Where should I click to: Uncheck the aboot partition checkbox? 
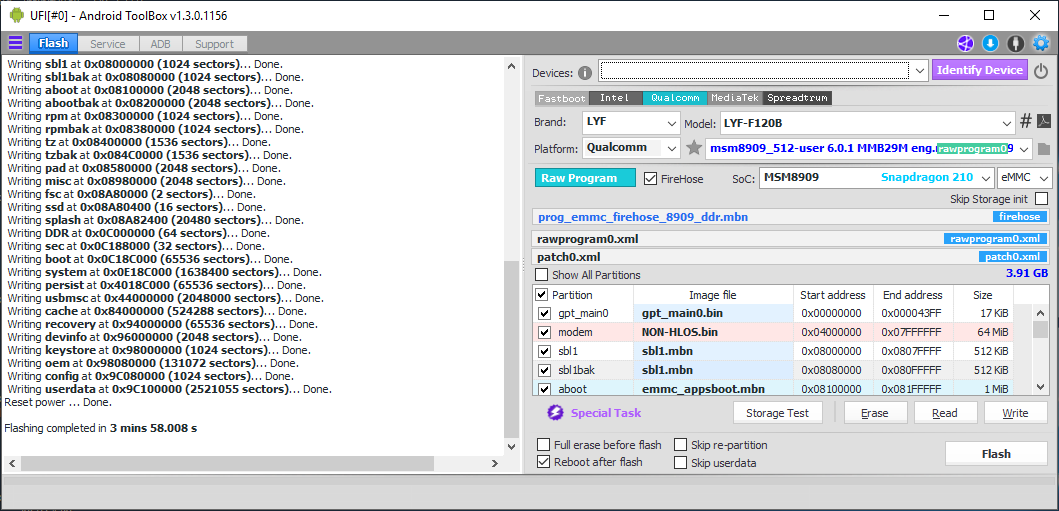[x=544, y=389]
